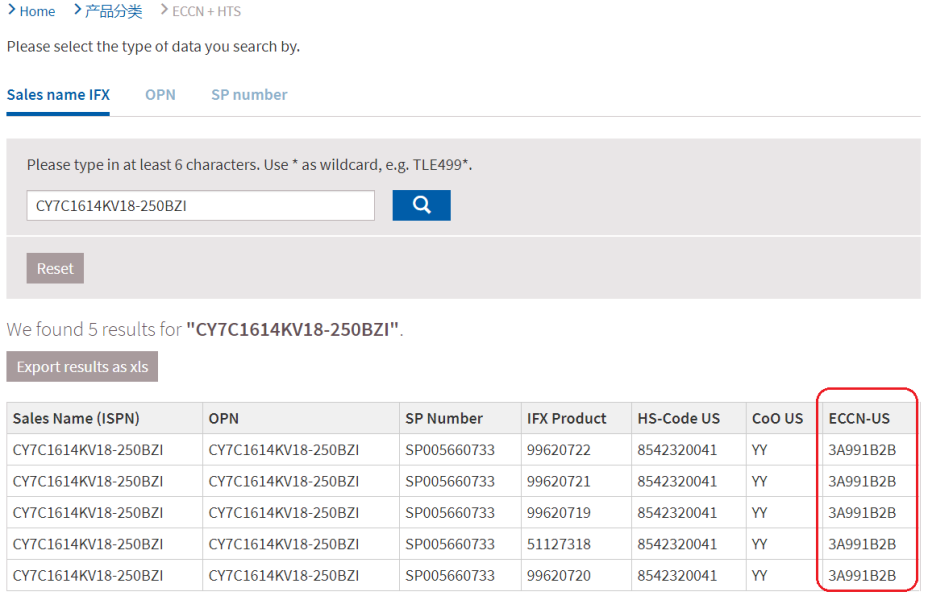The height and width of the screenshot is (601, 928).
Task: Select IFX Product cell 99620720
Action: pyautogui.click(x=559, y=576)
